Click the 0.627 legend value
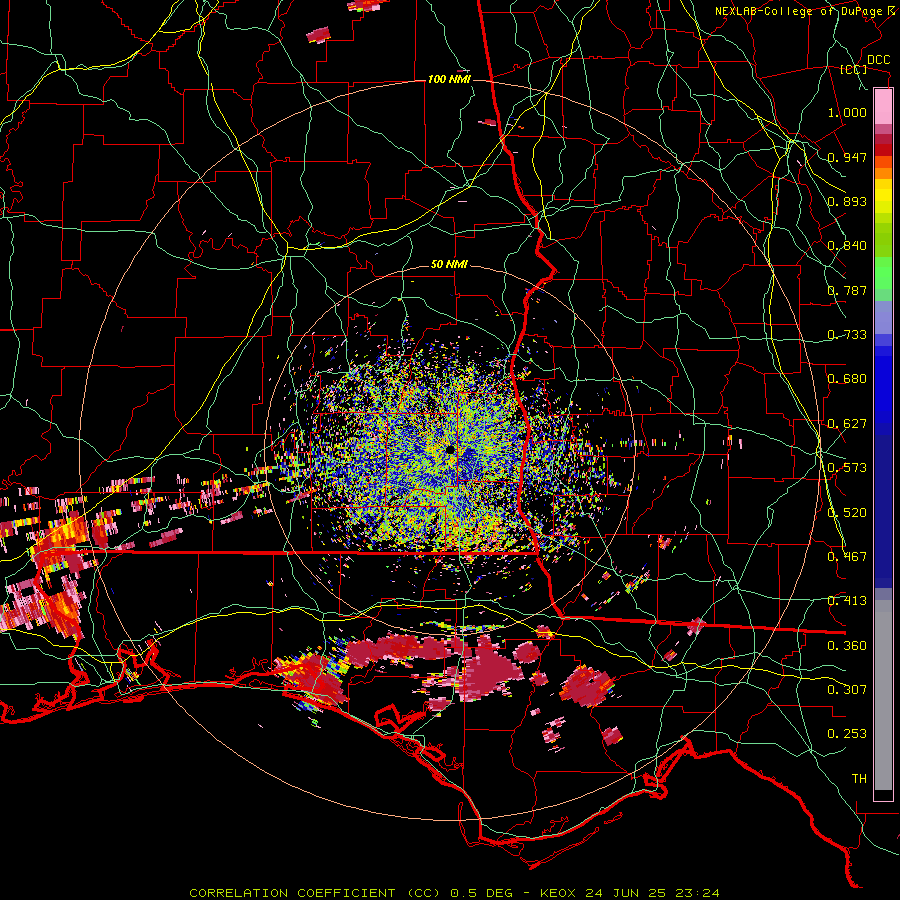Viewport: 900px width, 900px height. coord(847,424)
